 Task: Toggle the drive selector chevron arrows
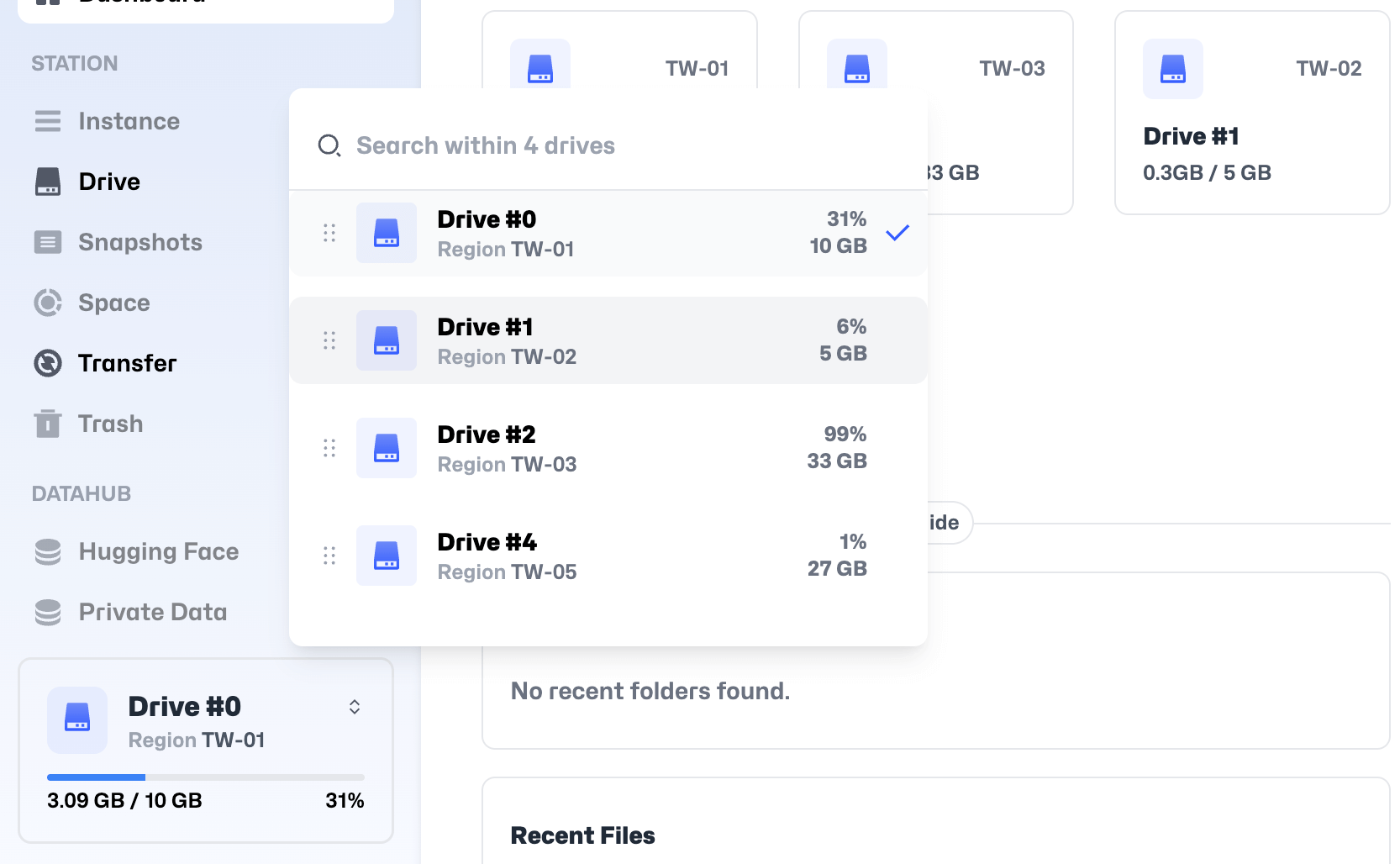pyautogui.click(x=355, y=707)
